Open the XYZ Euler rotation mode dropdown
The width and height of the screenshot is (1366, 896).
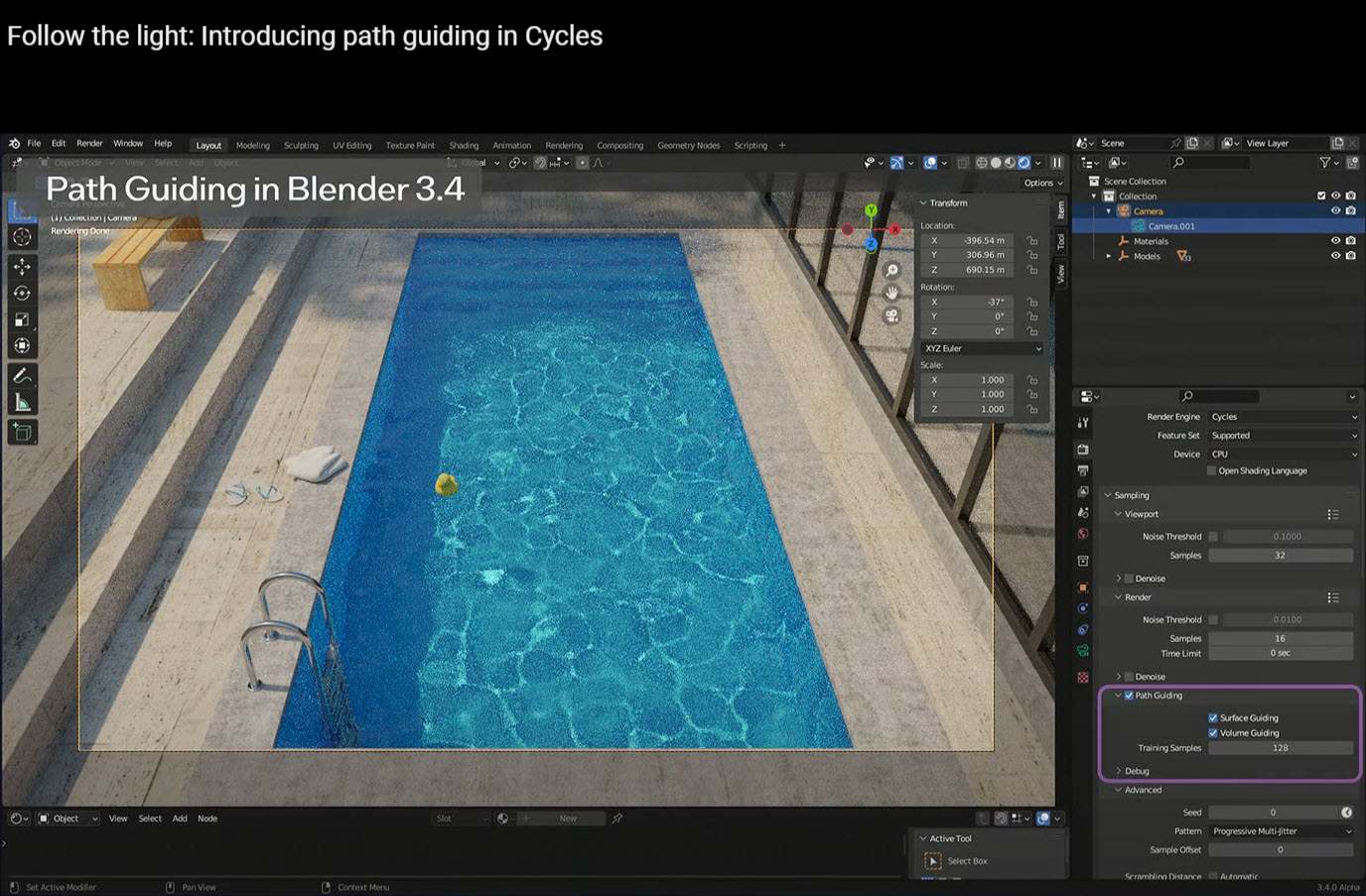982,348
